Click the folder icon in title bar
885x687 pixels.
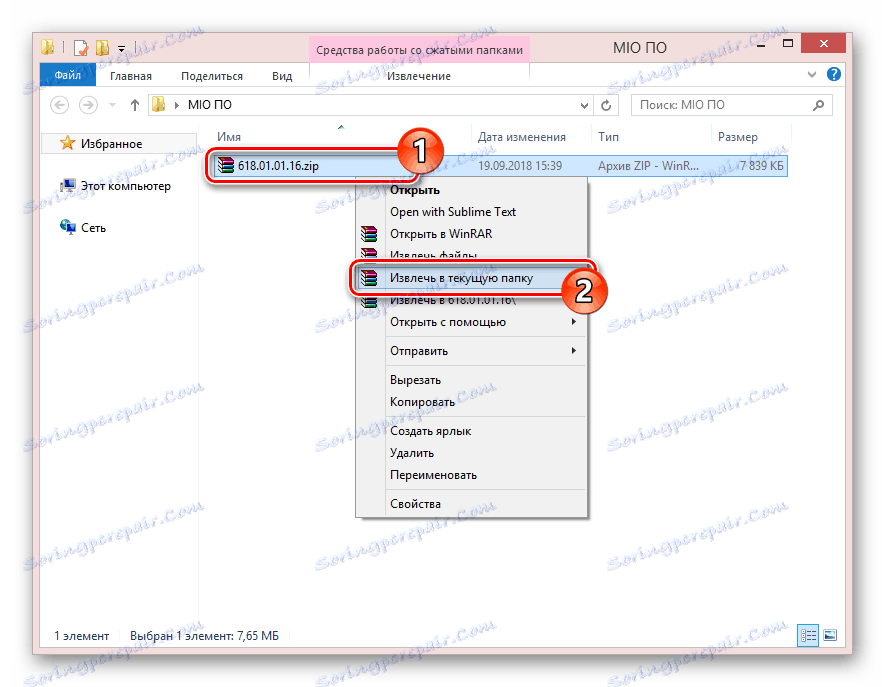(x=48, y=47)
